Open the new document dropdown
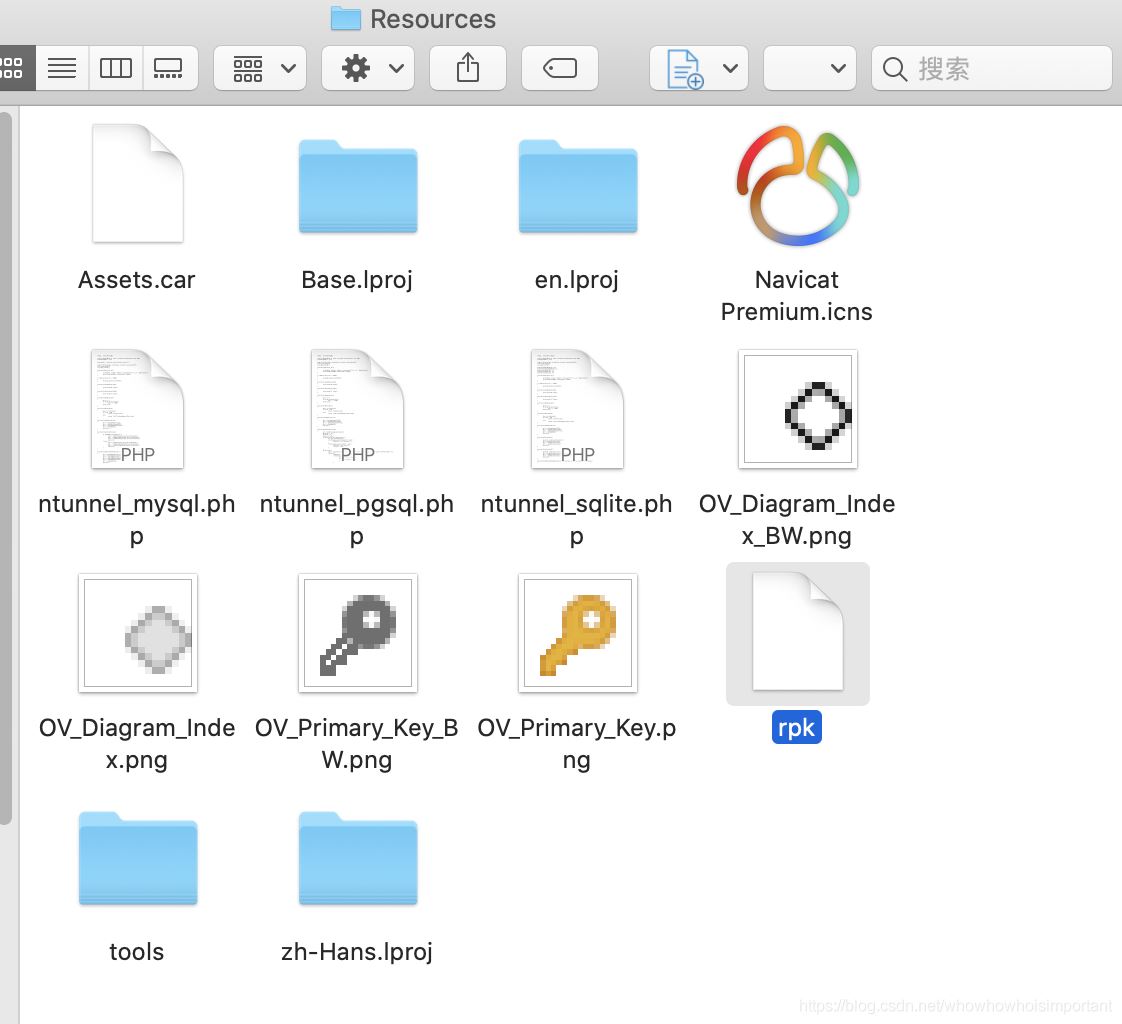The image size is (1122, 1024). pyautogui.click(x=698, y=69)
